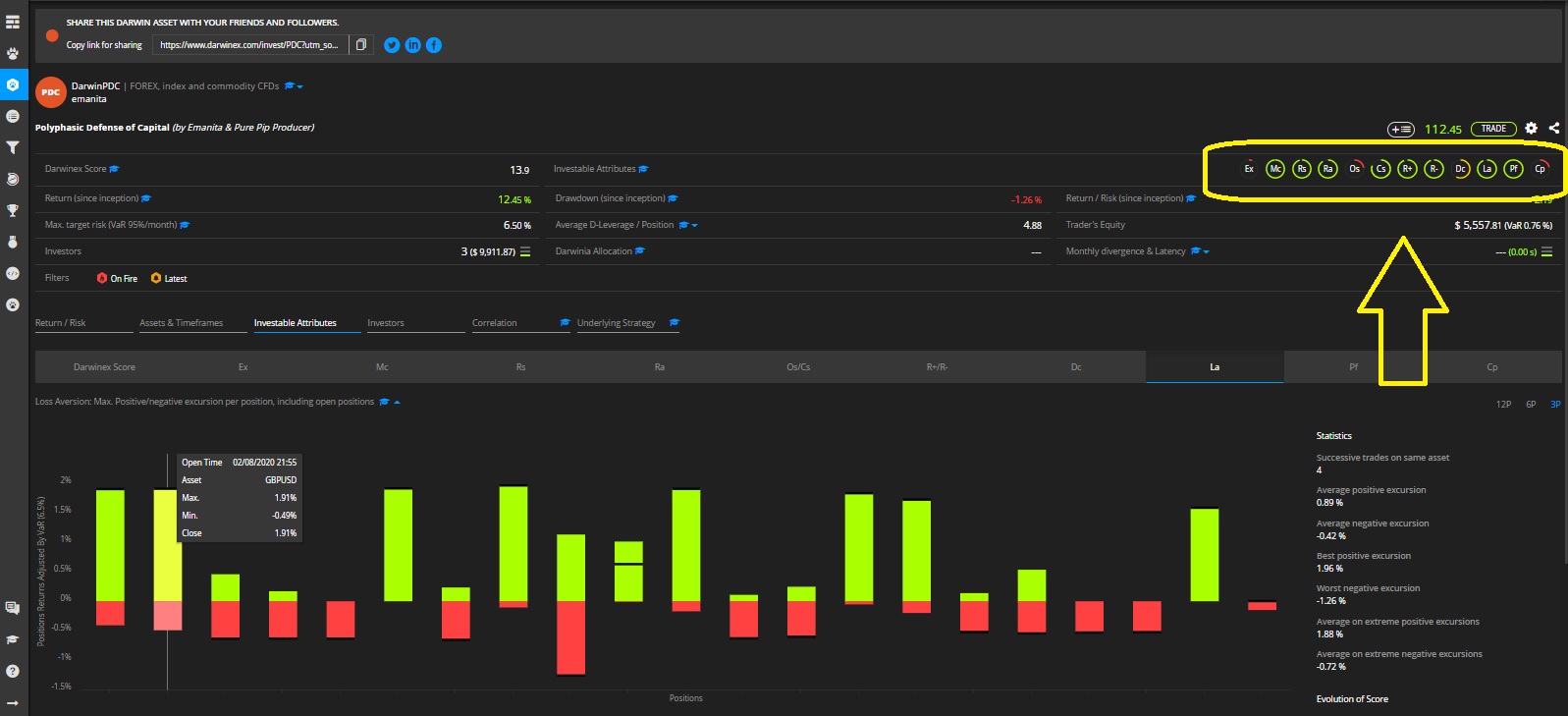This screenshot has height=716, width=1568.
Task: Collapse the Loss Aversion description arrow
Action: tap(397, 402)
